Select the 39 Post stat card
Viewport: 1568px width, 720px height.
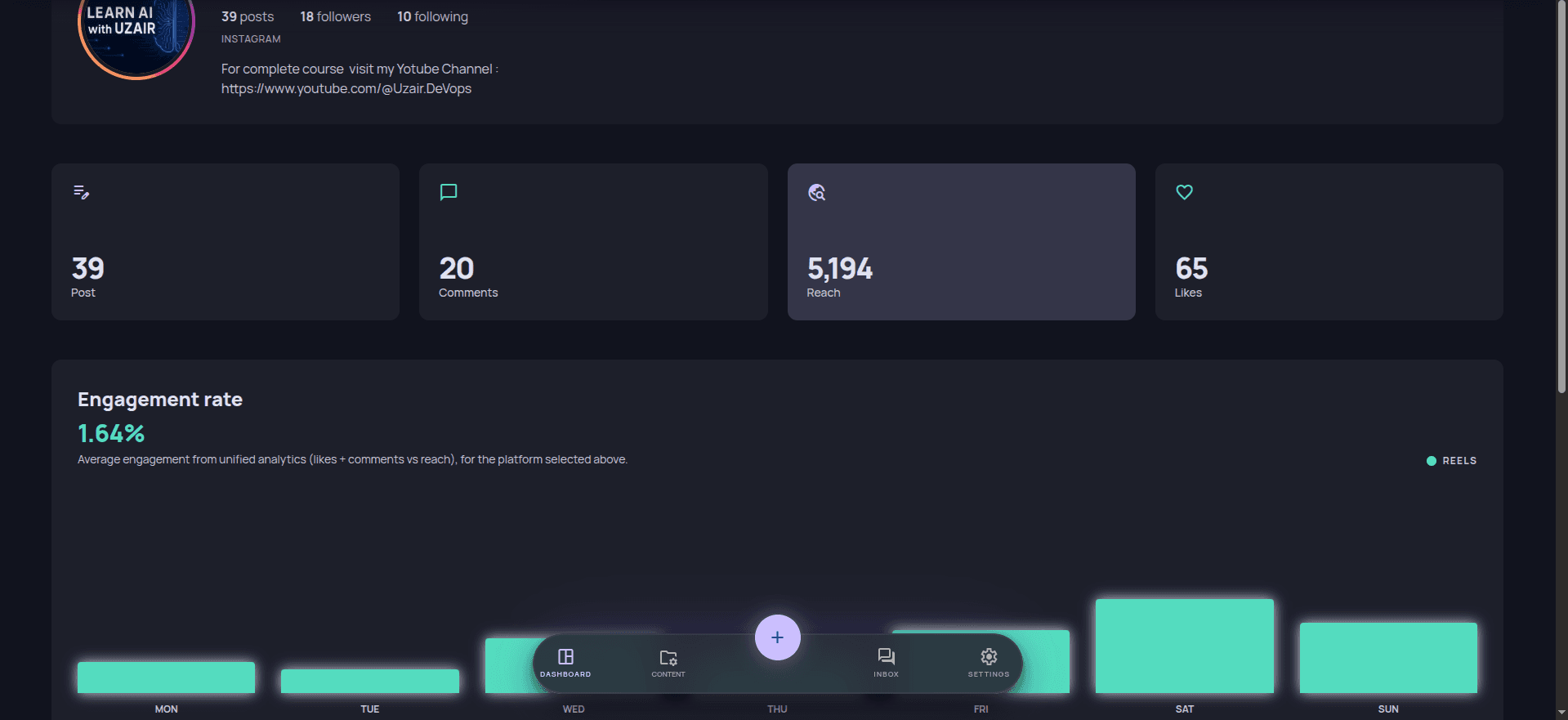(x=226, y=242)
